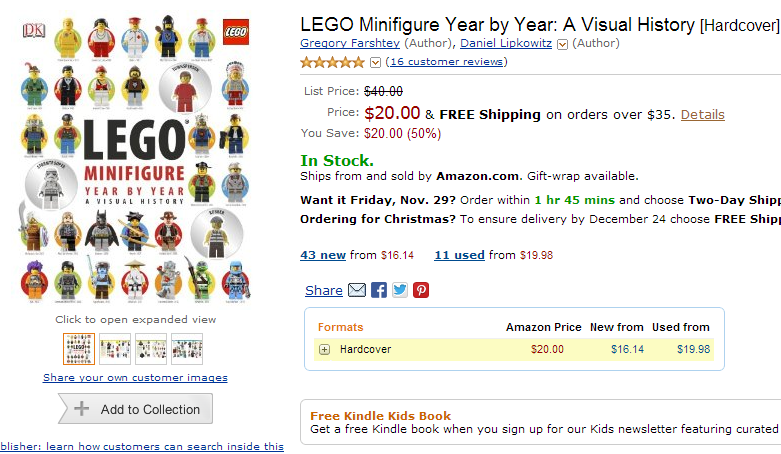The image size is (781, 454).
Task: Open the 16 customer reviews link
Action: point(446,62)
